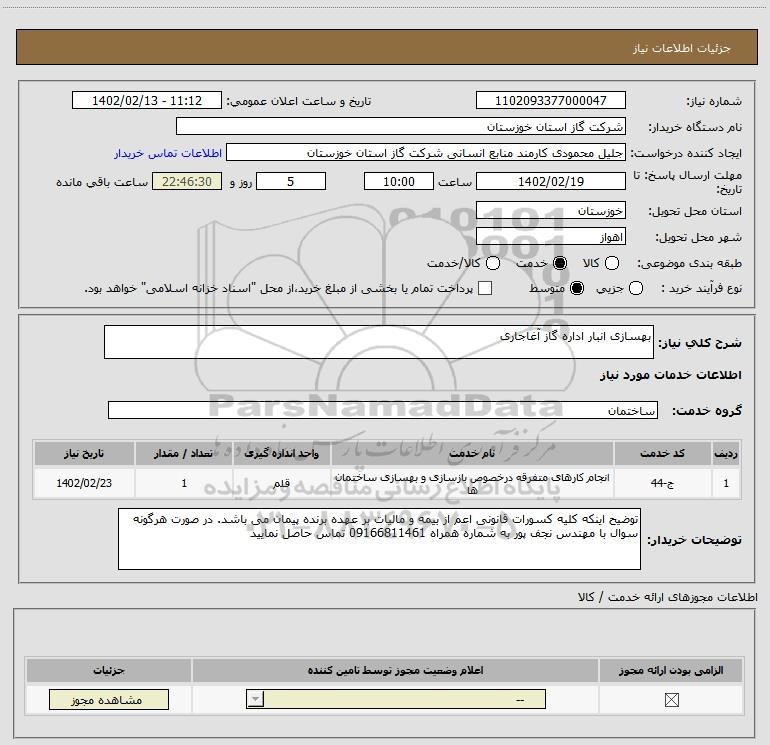Viewport: 770px width, 745px height.
Task: Click the response deadline date 1402/02/19
Action: pos(550,181)
